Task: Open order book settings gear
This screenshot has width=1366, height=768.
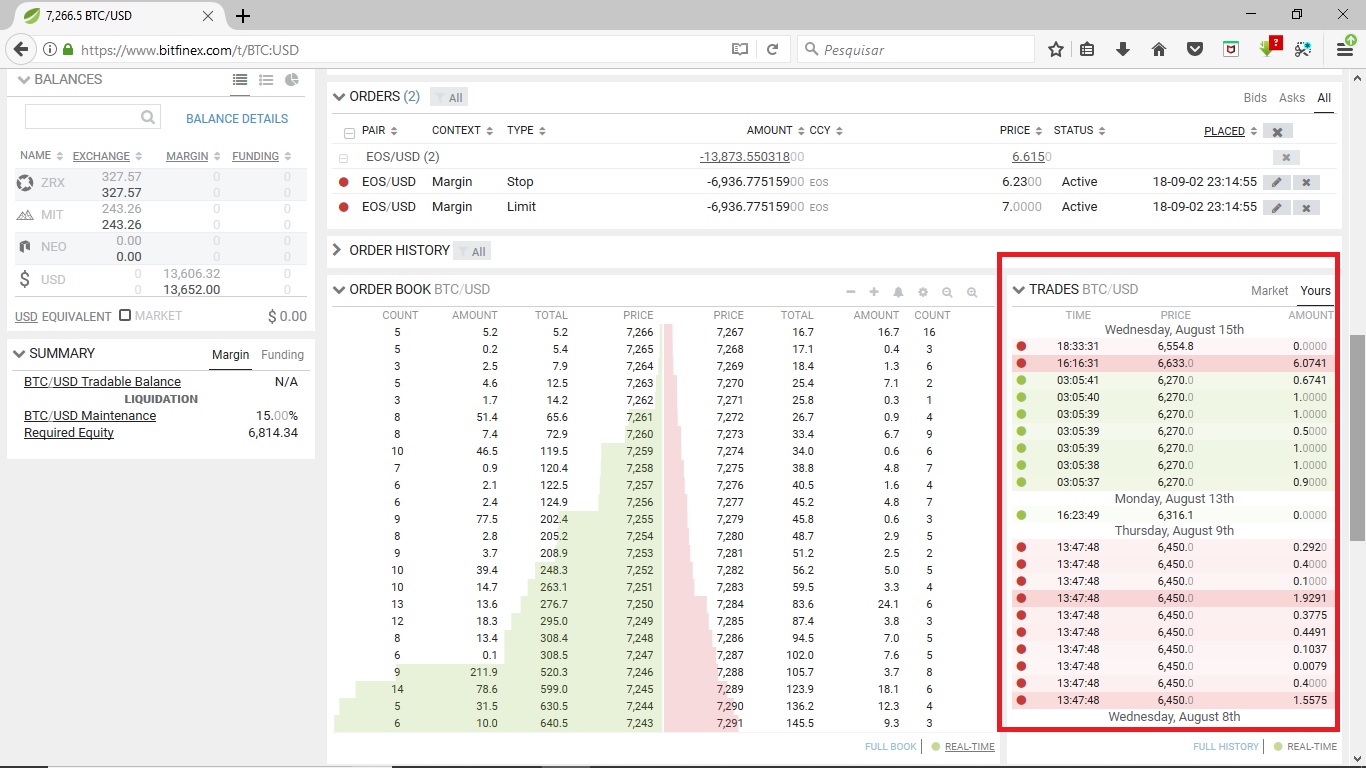Action: (922, 292)
